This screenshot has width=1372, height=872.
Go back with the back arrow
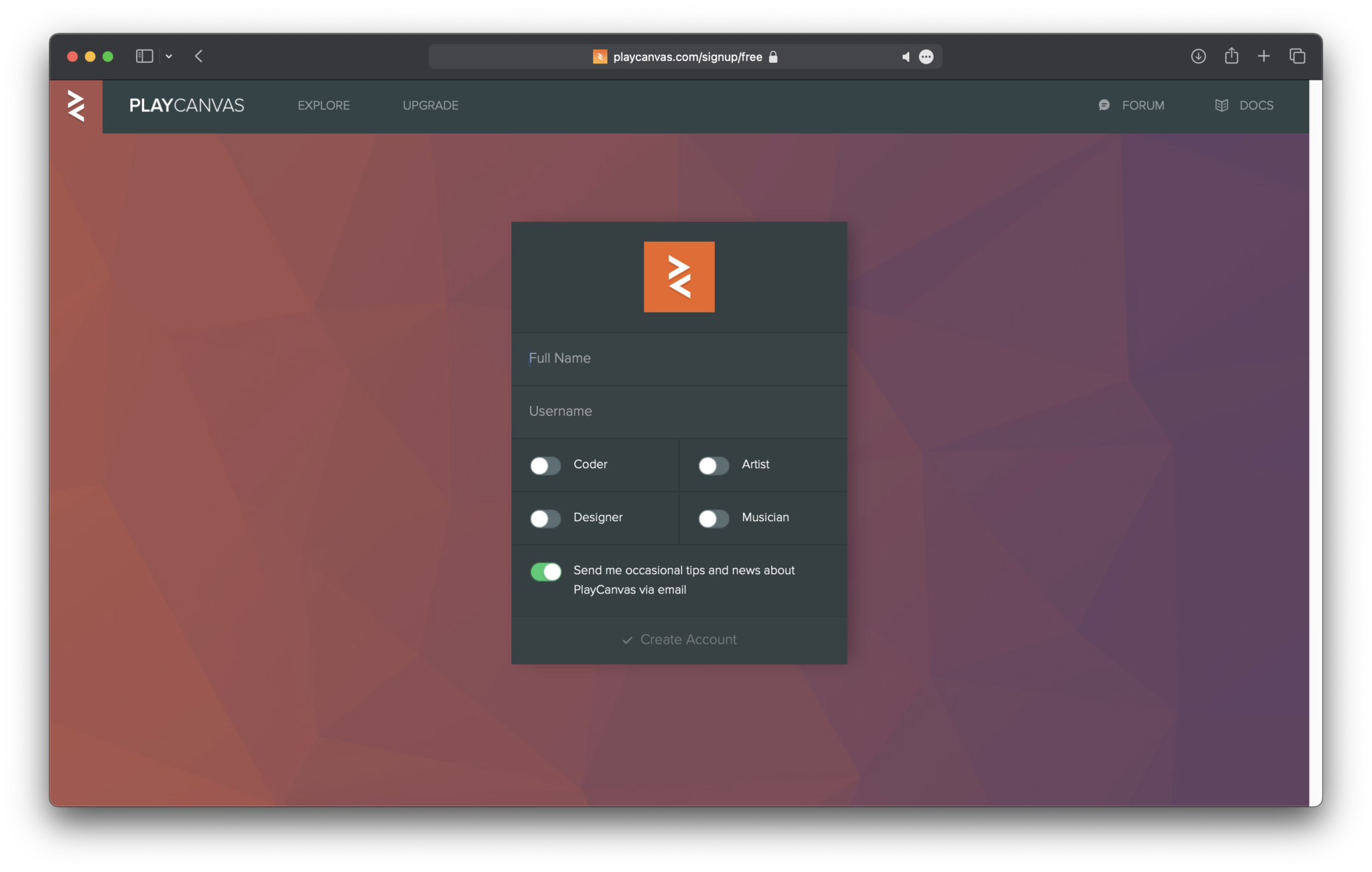pos(198,56)
